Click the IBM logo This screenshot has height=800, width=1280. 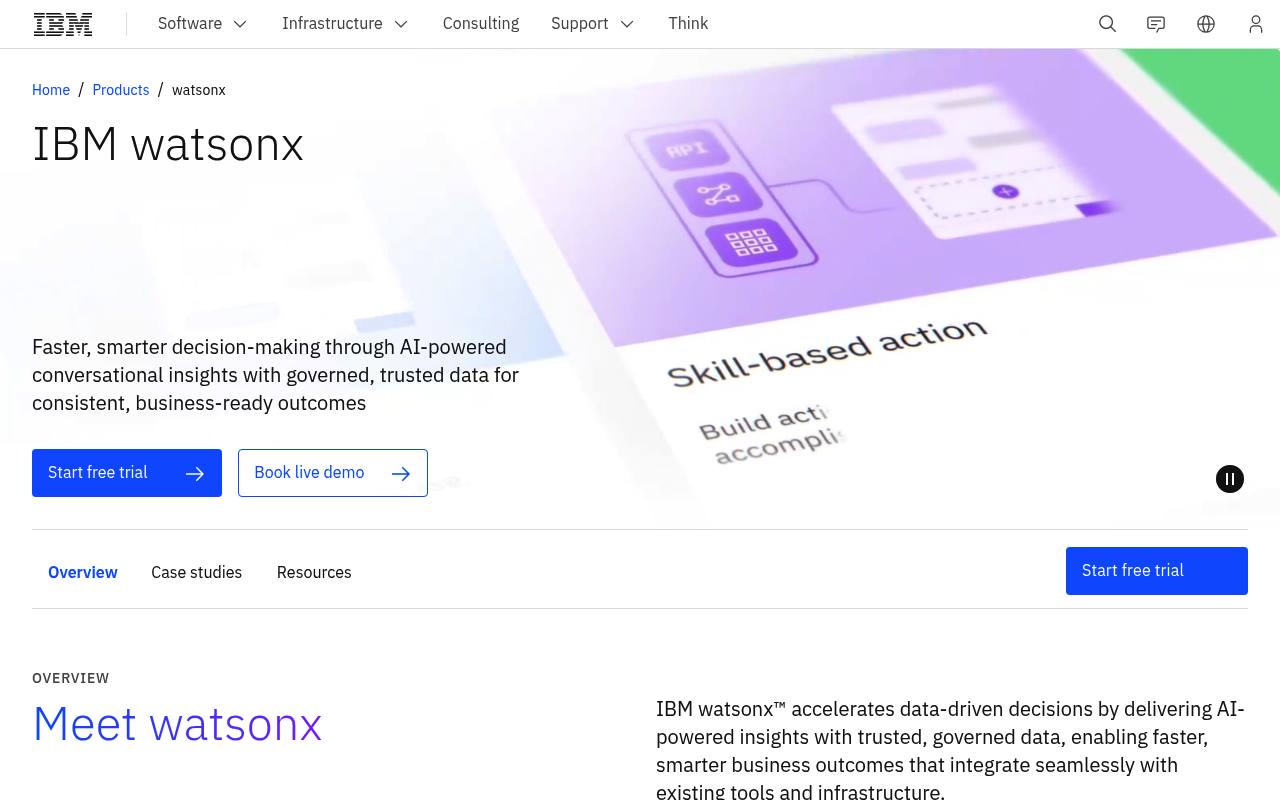click(x=63, y=24)
